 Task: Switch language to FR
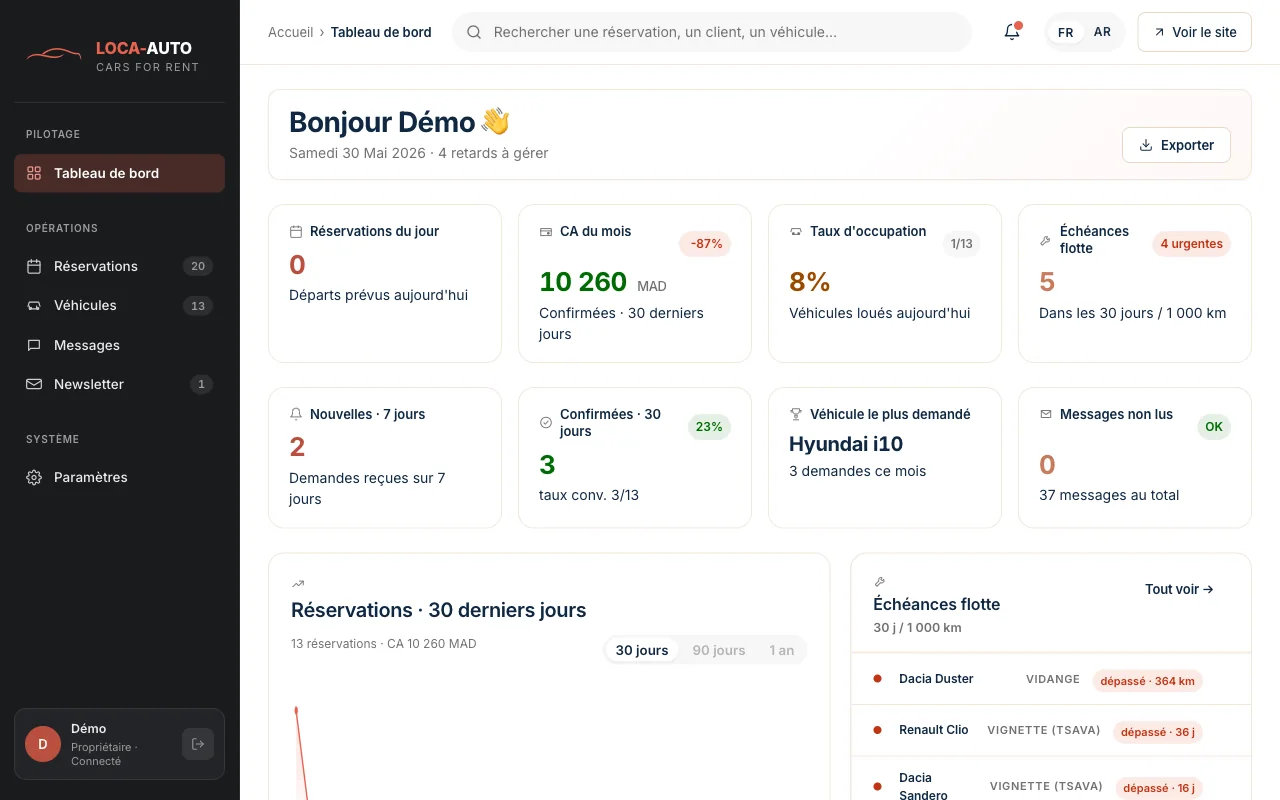(1065, 32)
